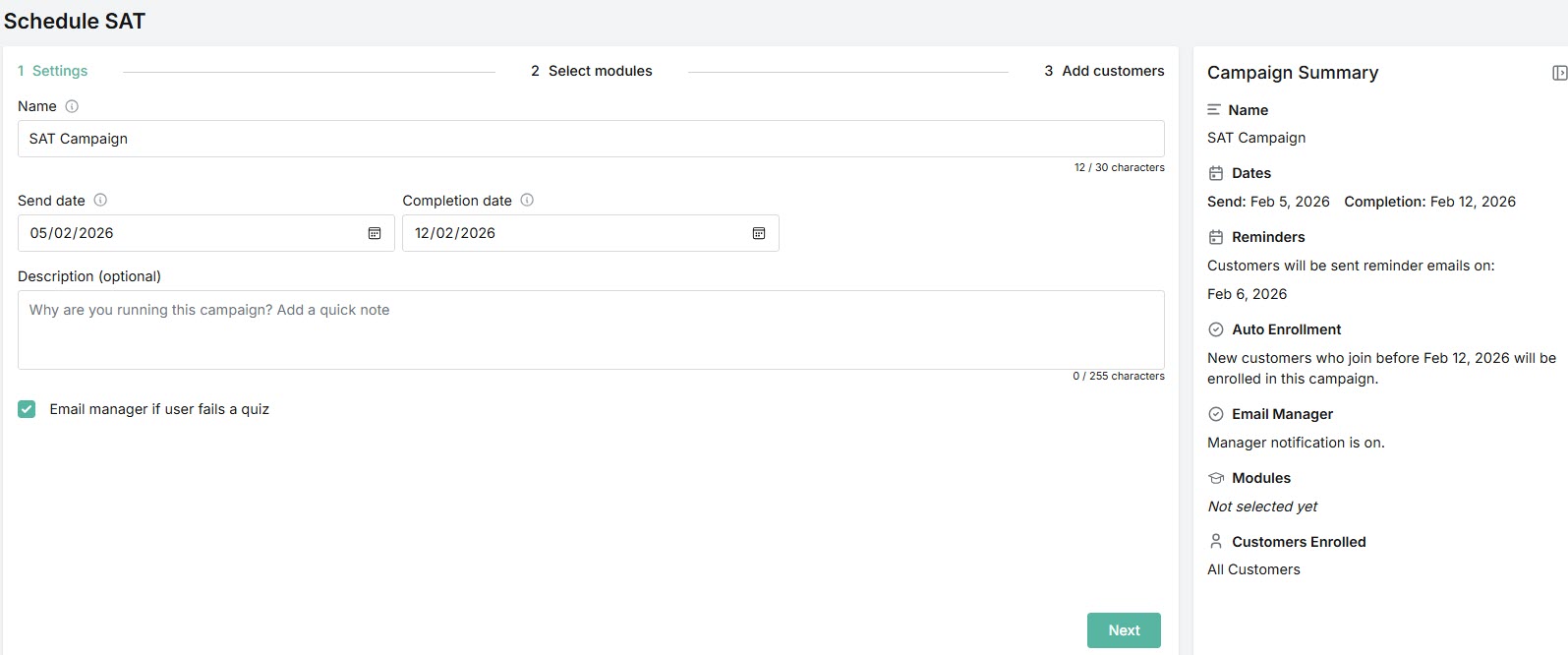Open the Completion date calendar picker
This screenshot has width=1568, height=655.
[759, 233]
